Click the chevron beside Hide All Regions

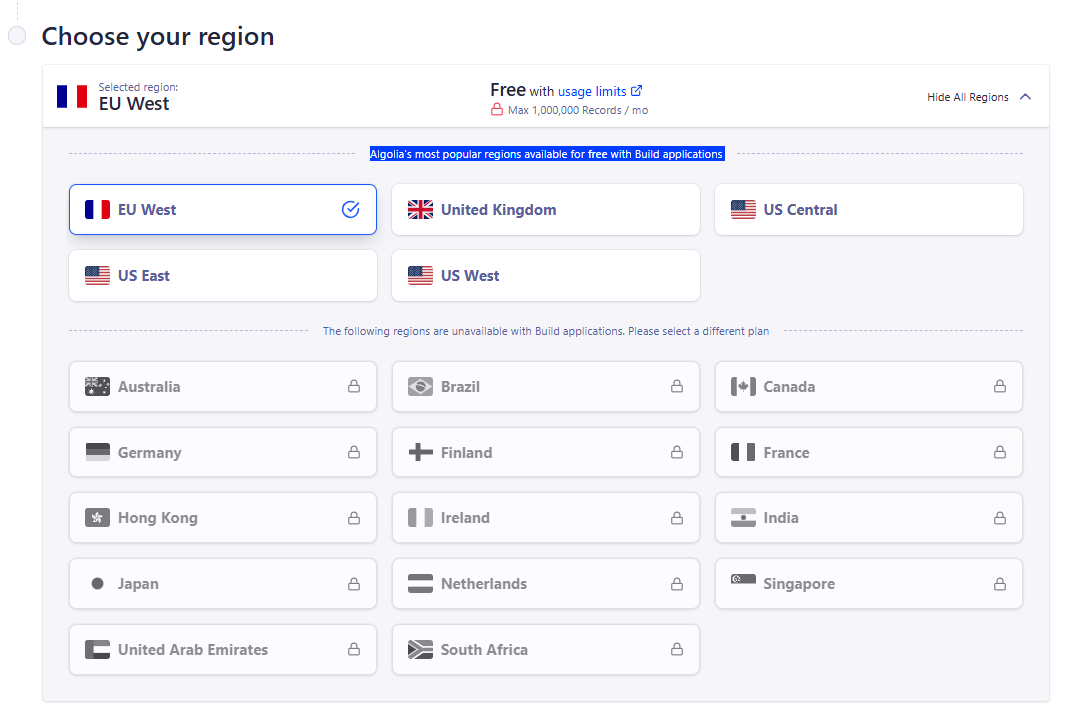pyautogui.click(x=1025, y=97)
